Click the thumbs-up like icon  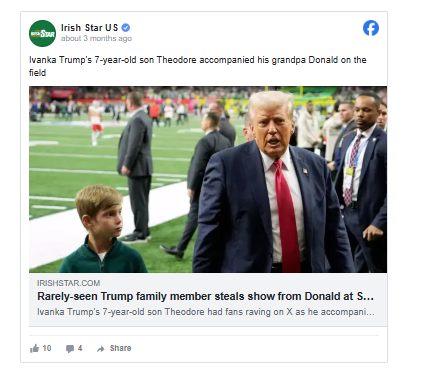pos(34,349)
